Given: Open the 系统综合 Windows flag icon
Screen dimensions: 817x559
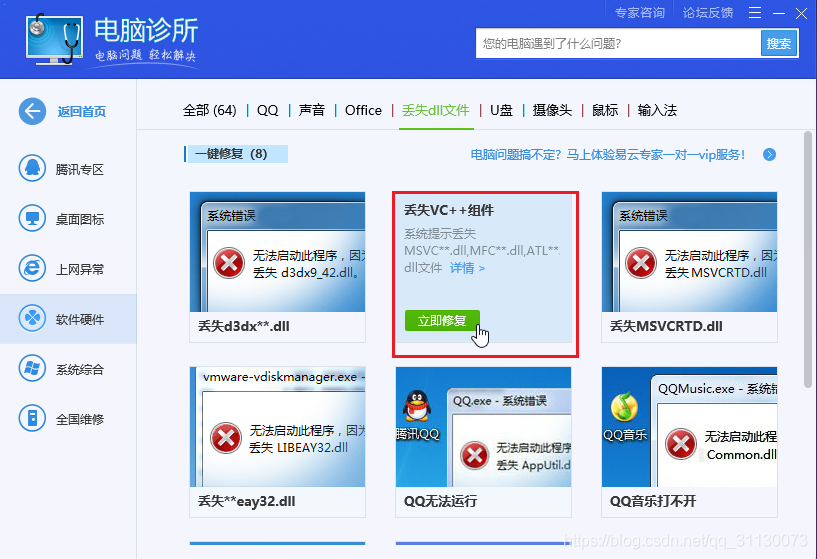Looking at the screenshot, I should coord(32,369).
